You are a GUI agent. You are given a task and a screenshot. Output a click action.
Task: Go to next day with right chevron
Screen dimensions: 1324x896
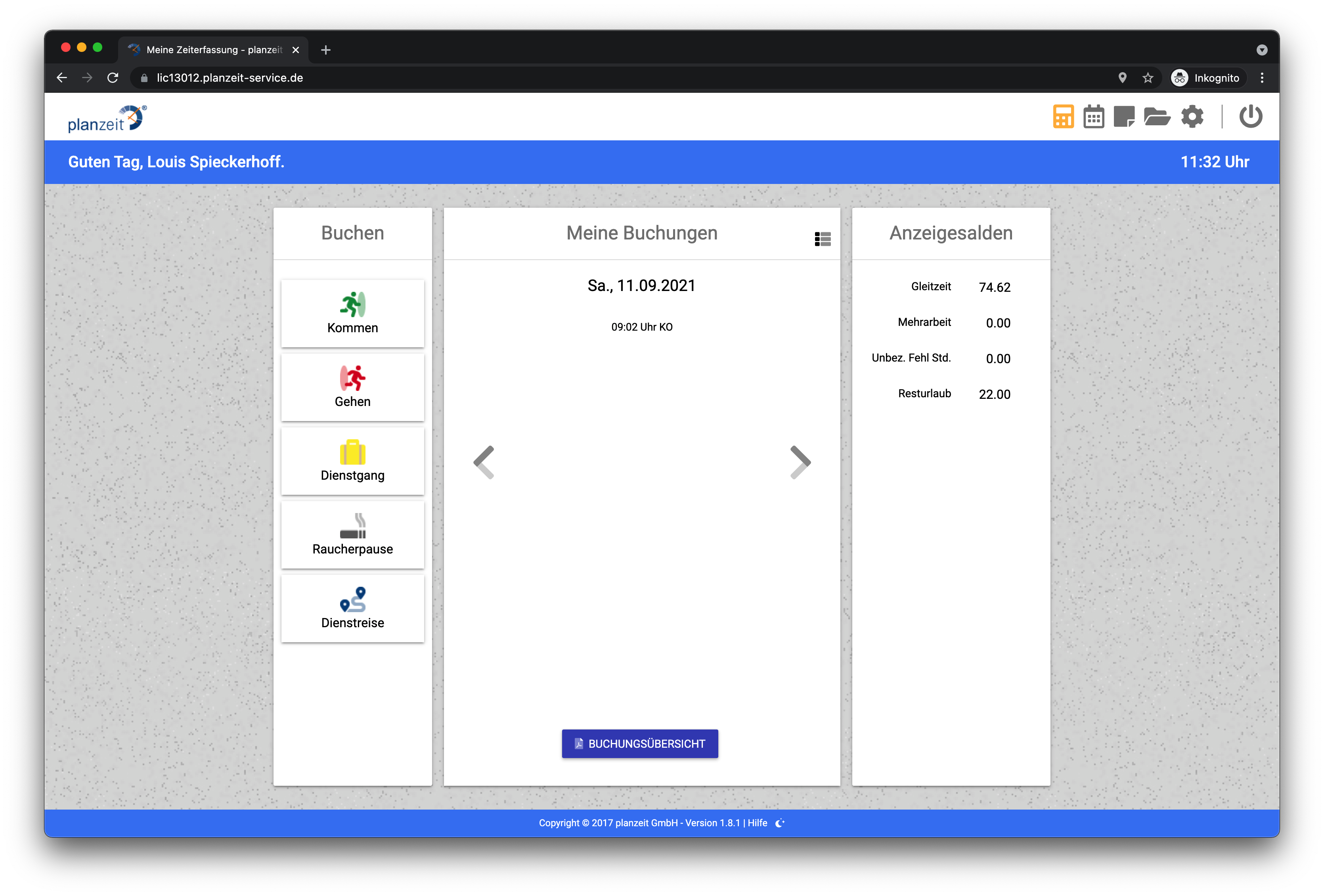[800, 462]
